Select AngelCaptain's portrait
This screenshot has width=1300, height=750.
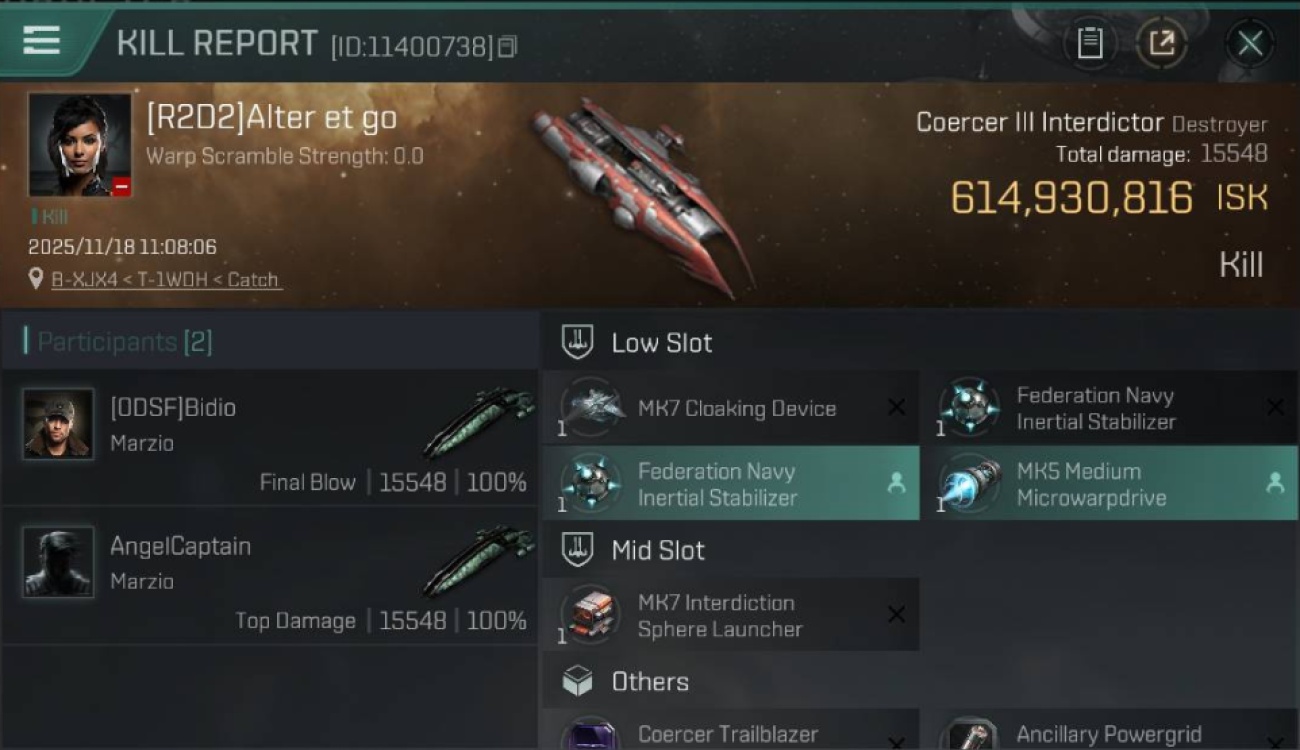click(58, 562)
